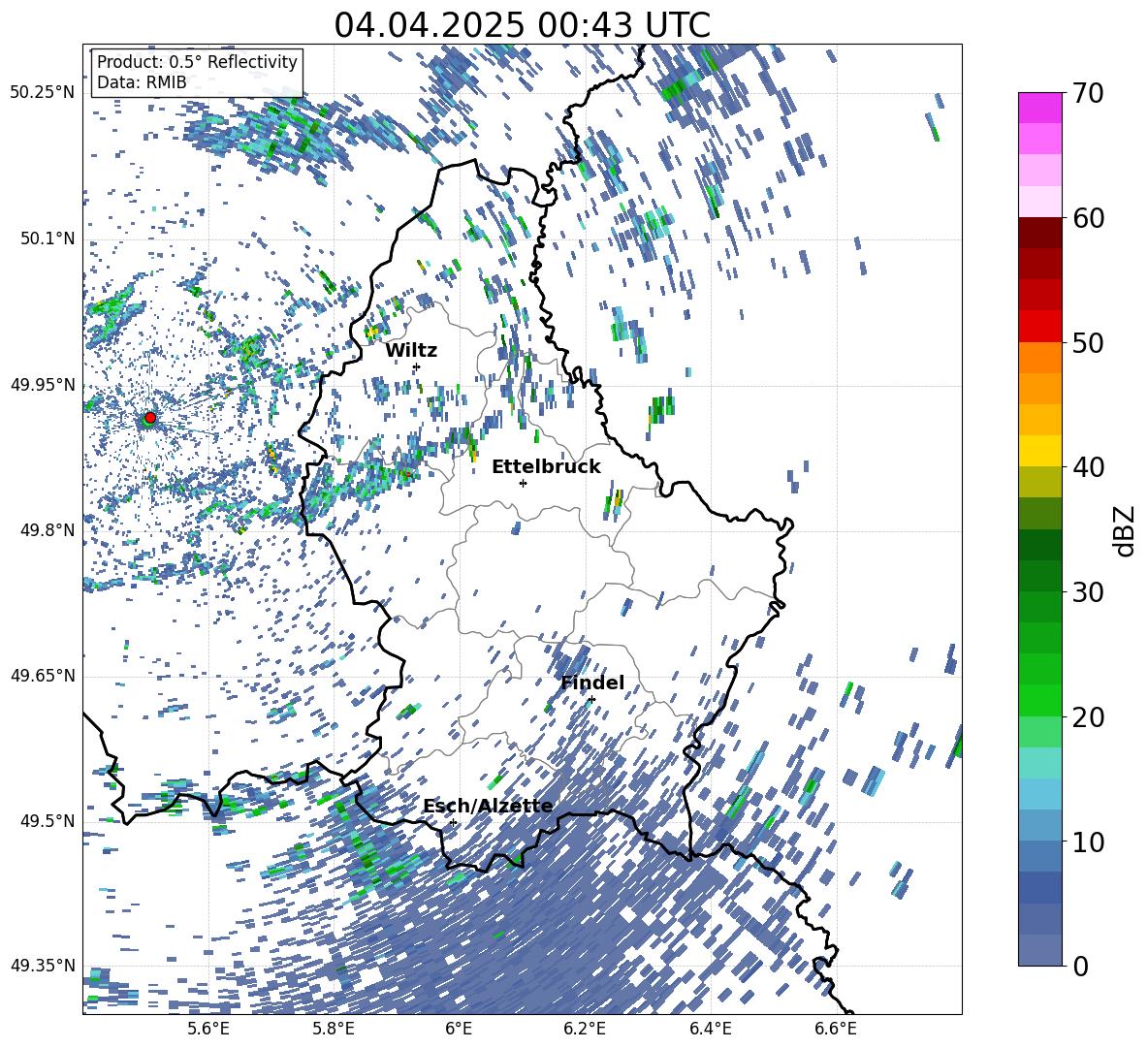Click the 49.8°N latitude label
The height and width of the screenshot is (1048, 1148).
pyautogui.click(x=47, y=530)
